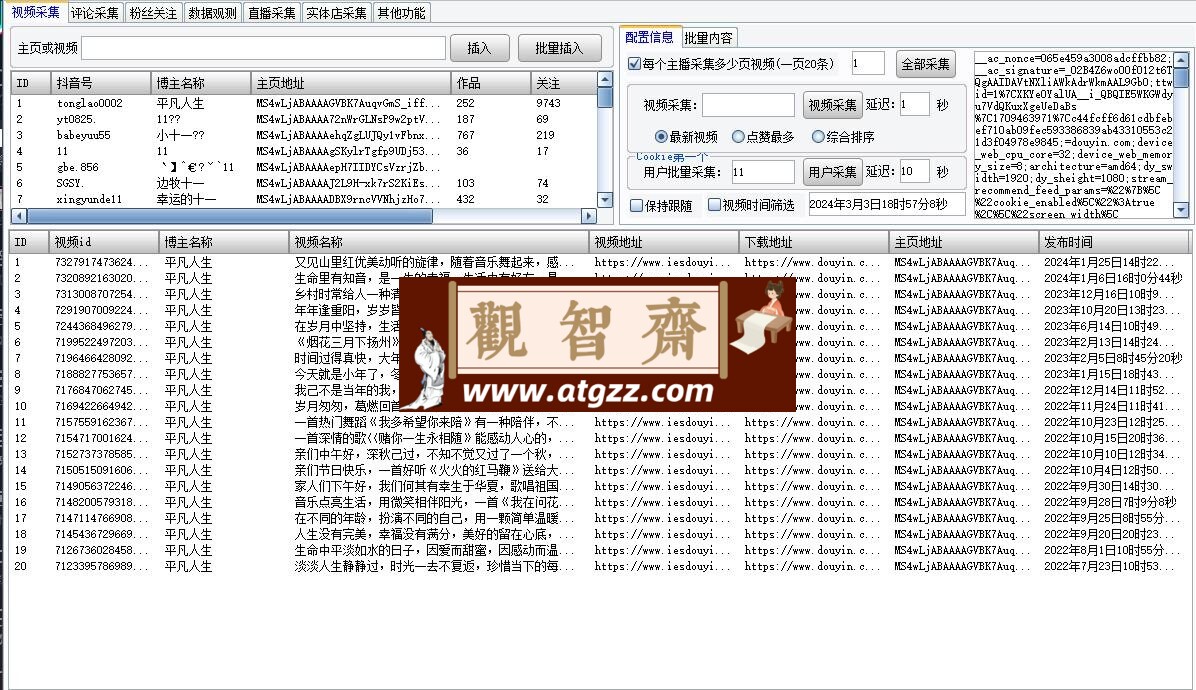Image resolution: width=1196 pixels, height=690 pixels.
Task: Select the 综合排序 radio button
Action: [818, 136]
